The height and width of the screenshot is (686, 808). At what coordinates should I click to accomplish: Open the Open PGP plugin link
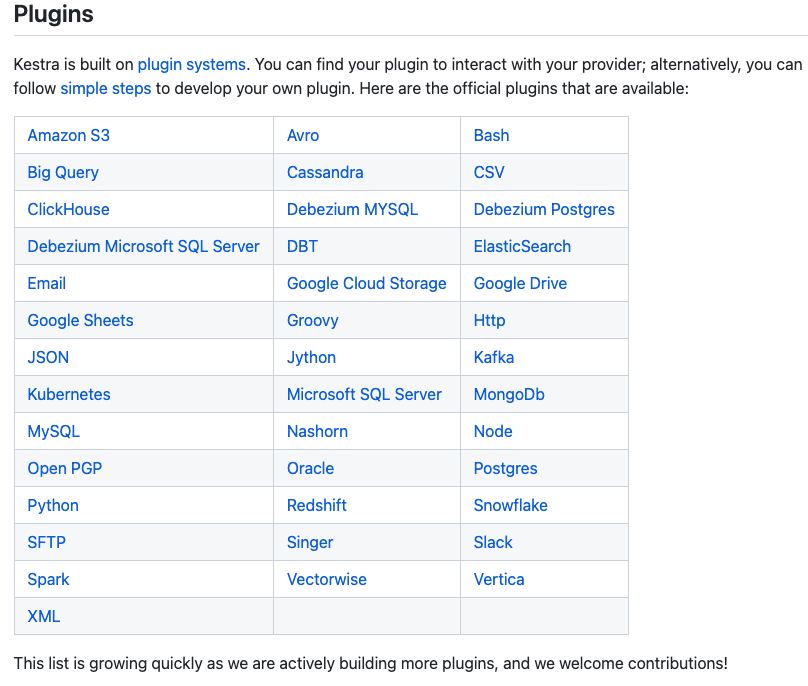click(x=65, y=469)
